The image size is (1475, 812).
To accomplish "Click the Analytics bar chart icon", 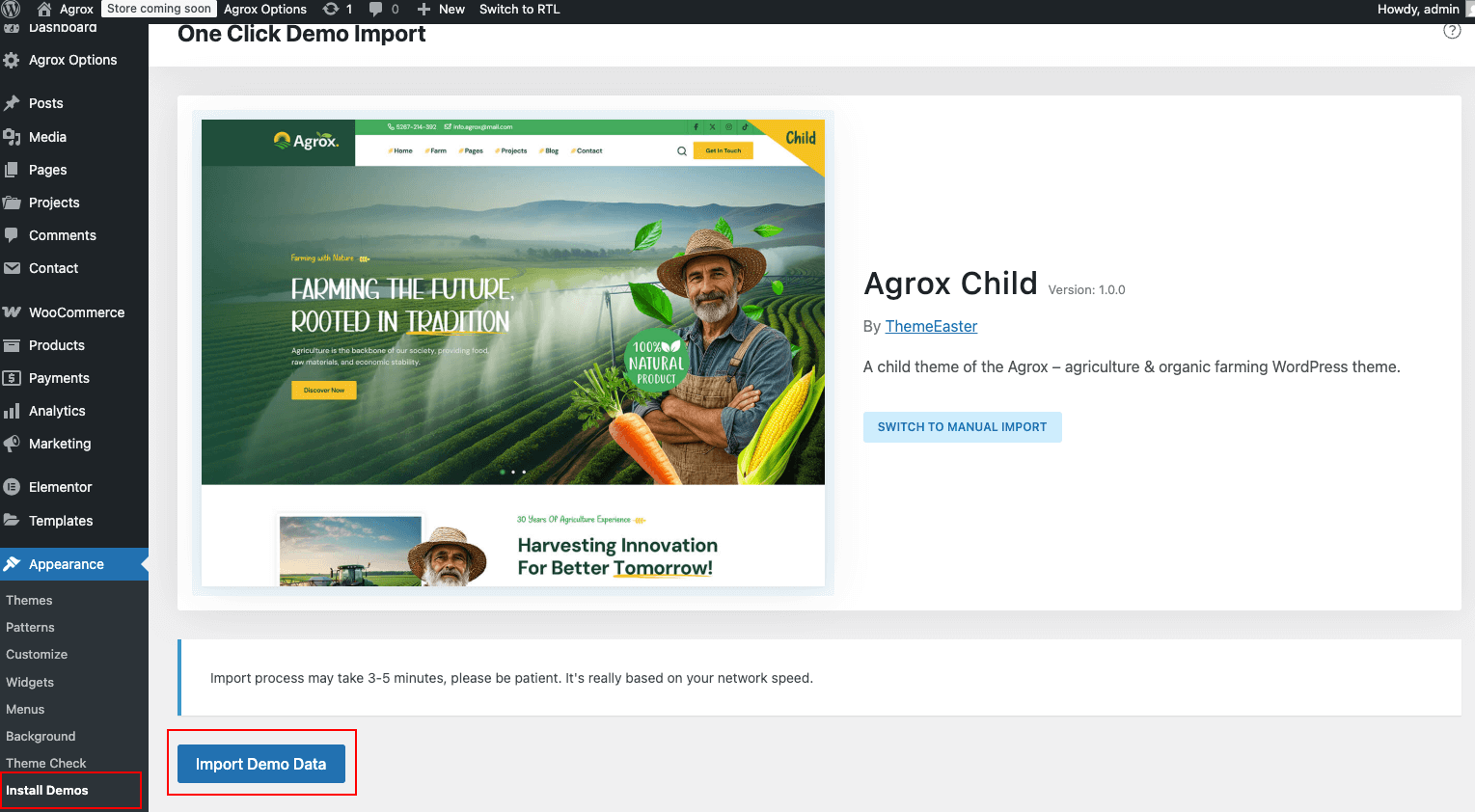I will pos(12,411).
